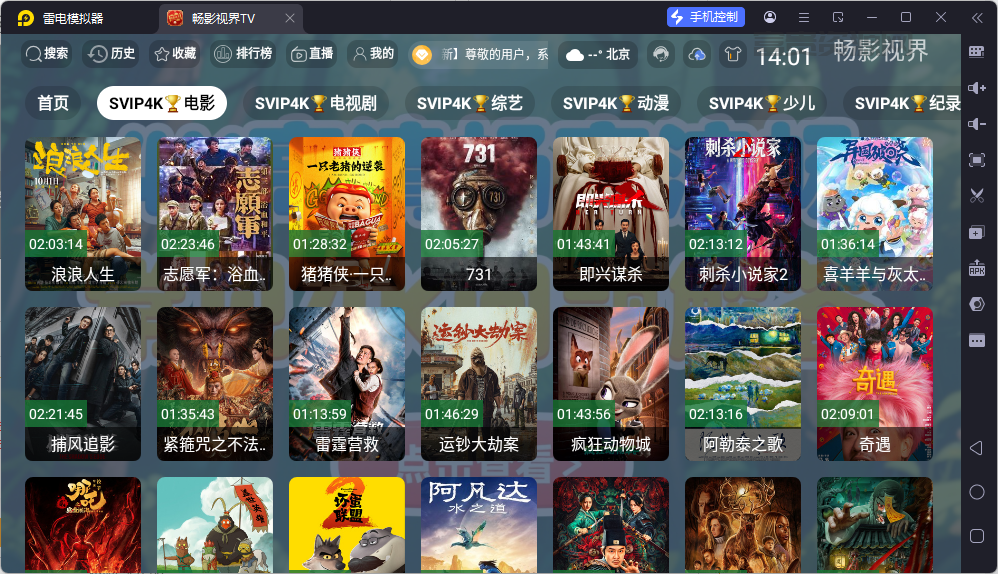Open the red flame 哪吒 poster
The width and height of the screenshot is (998, 574).
pos(83,524)
